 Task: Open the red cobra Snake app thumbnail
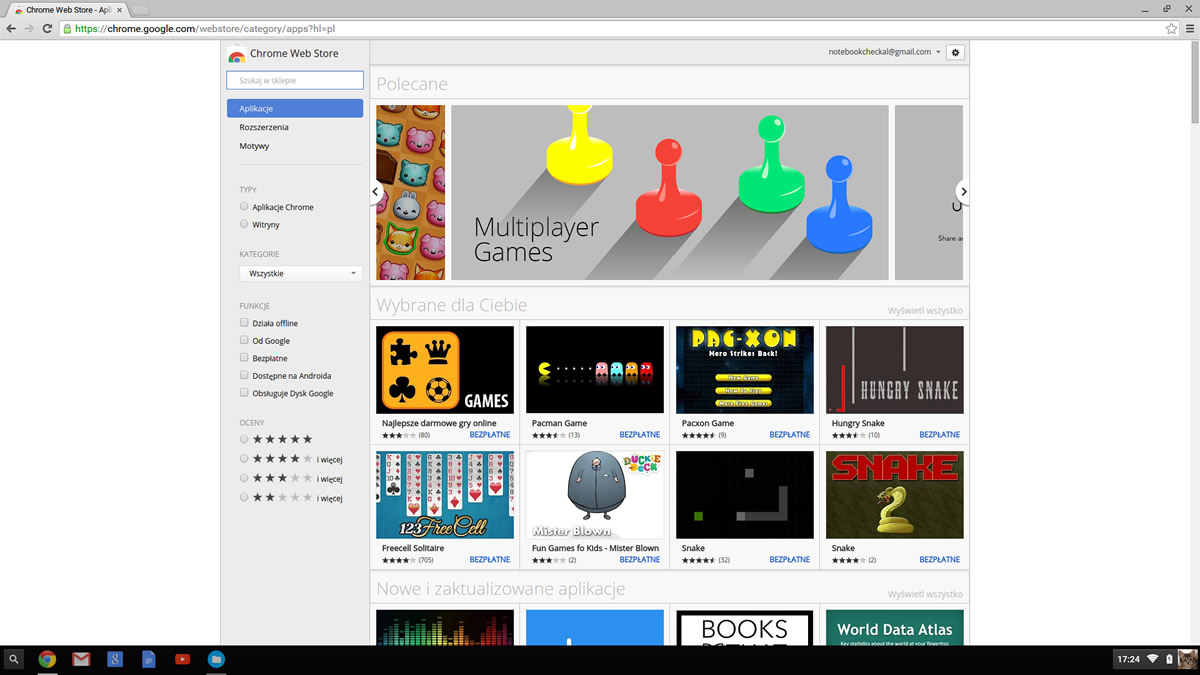pyautogui.click(x=895, y=495)
